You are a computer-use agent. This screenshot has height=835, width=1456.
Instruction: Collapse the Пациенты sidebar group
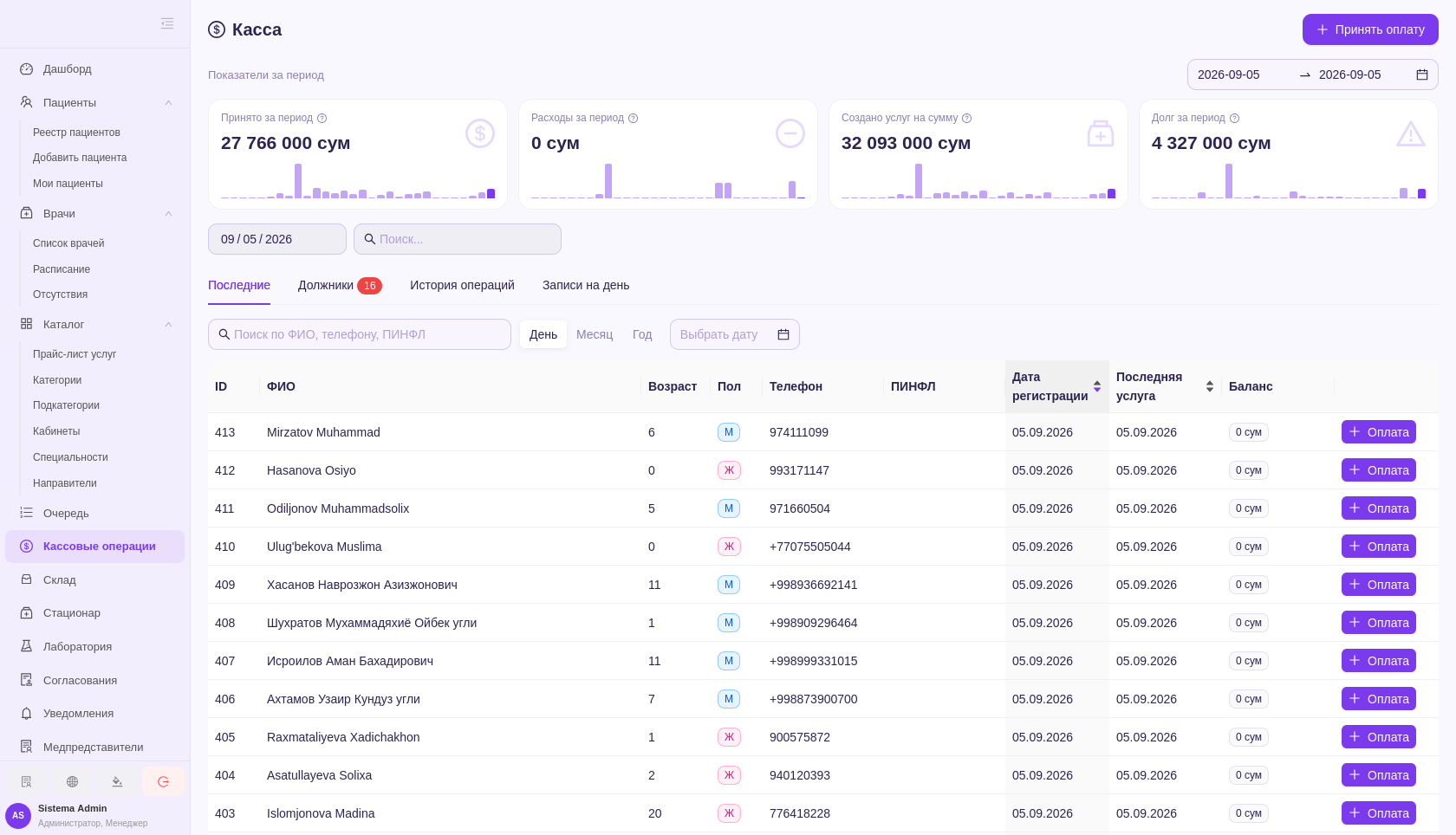[168, 102]
